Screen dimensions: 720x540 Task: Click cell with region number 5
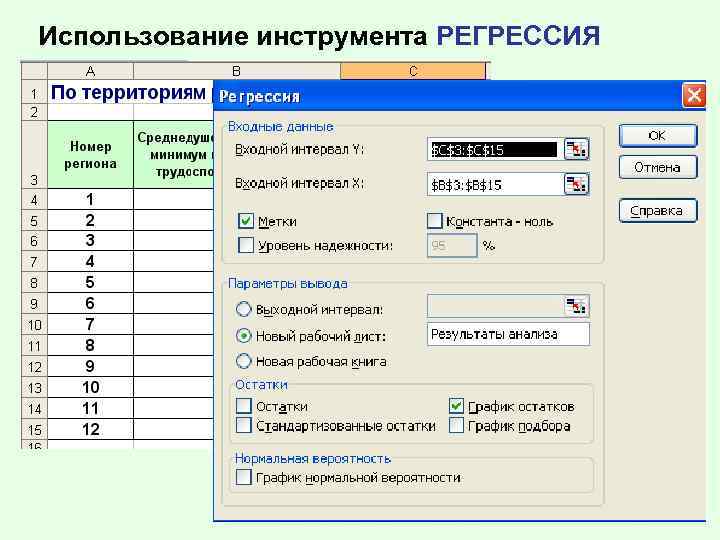(x=90, y=282)
